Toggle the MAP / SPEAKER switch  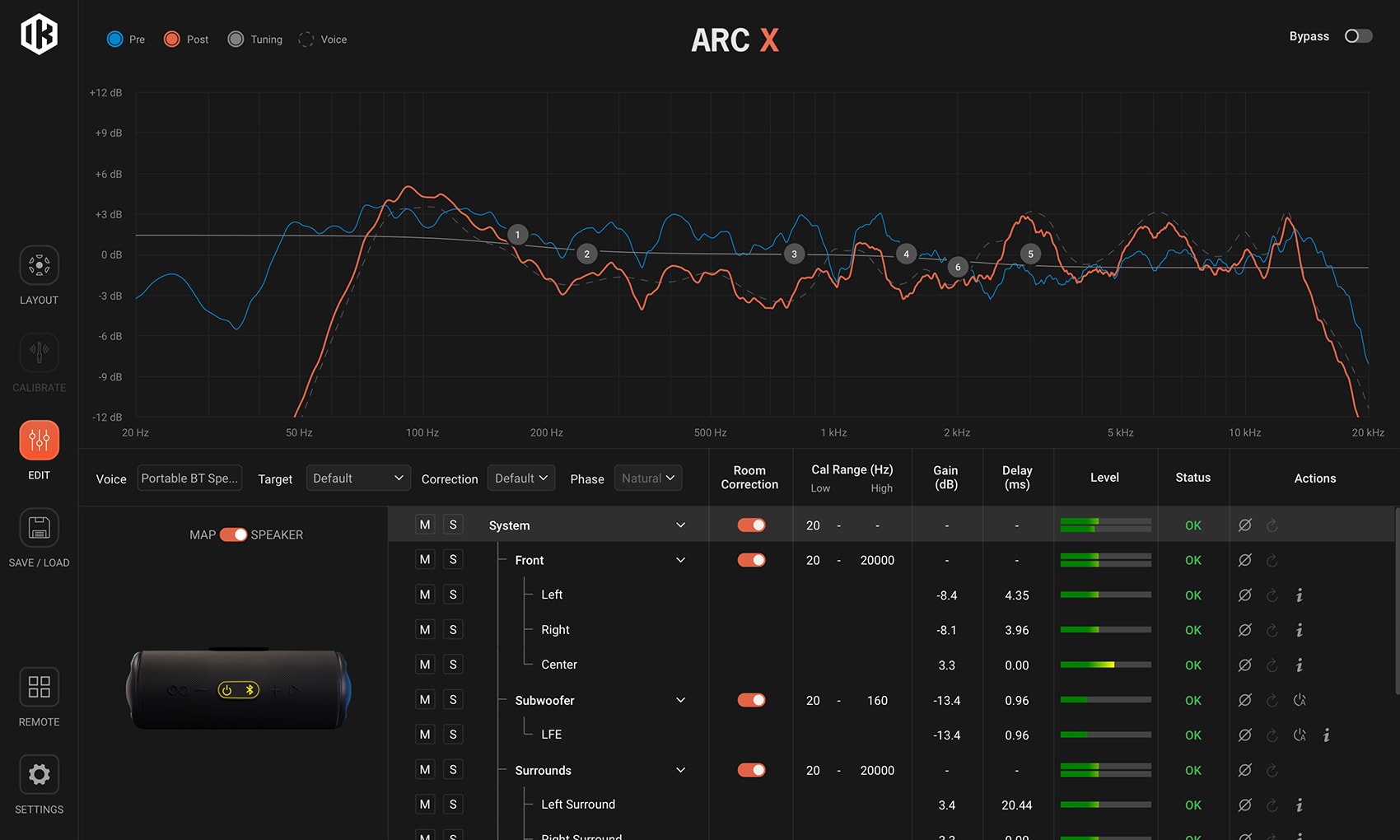pyautogui.click(x=233, y=534)
